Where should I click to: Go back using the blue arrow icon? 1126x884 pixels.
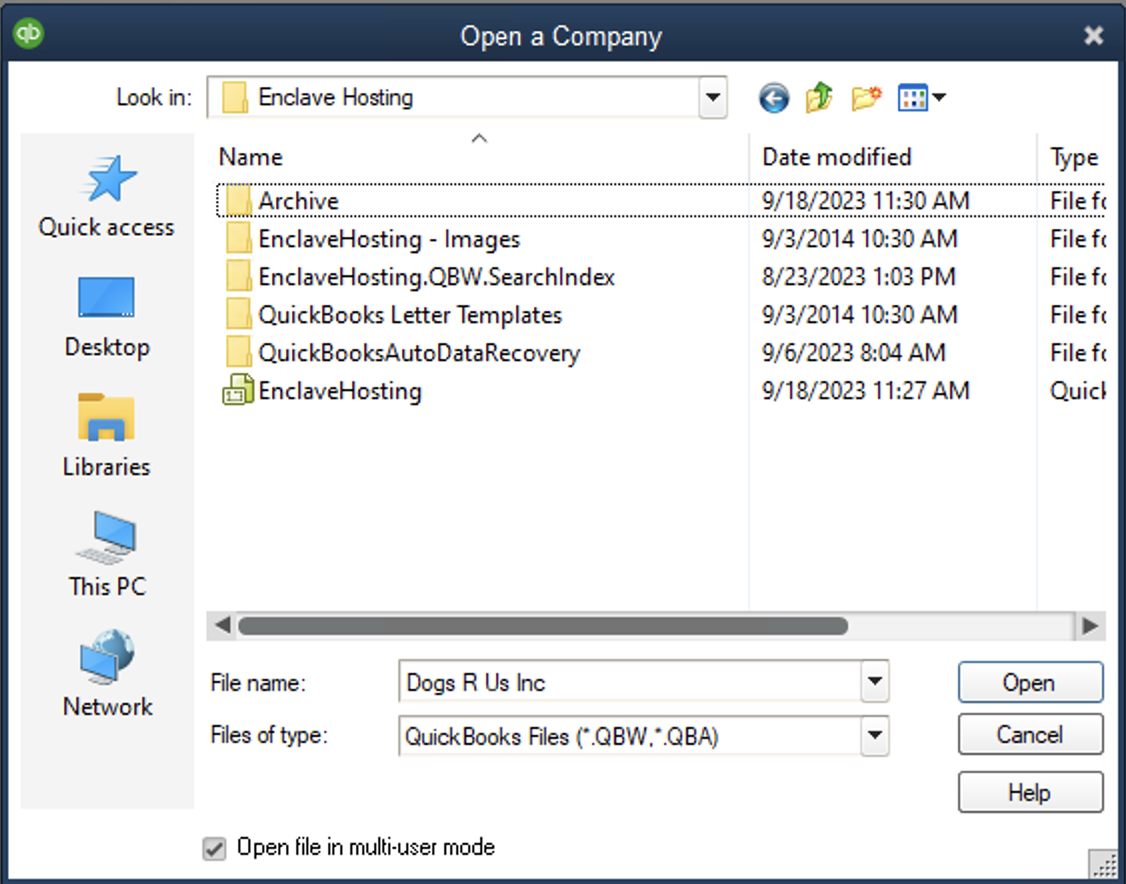(x=773, y=98)
